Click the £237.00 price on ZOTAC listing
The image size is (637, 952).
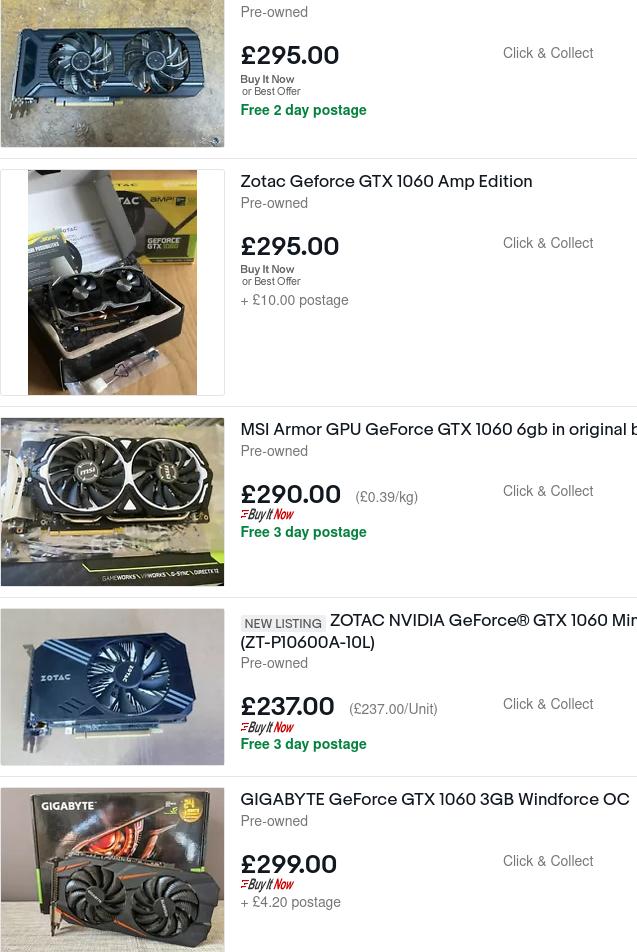[288, 707]
